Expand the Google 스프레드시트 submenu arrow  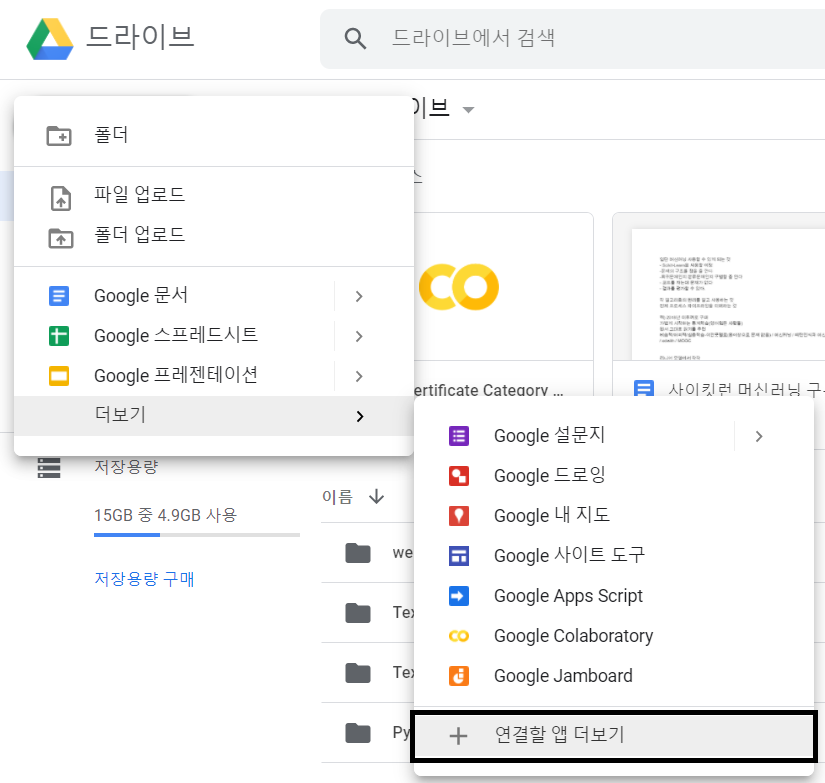coord(359,336)
